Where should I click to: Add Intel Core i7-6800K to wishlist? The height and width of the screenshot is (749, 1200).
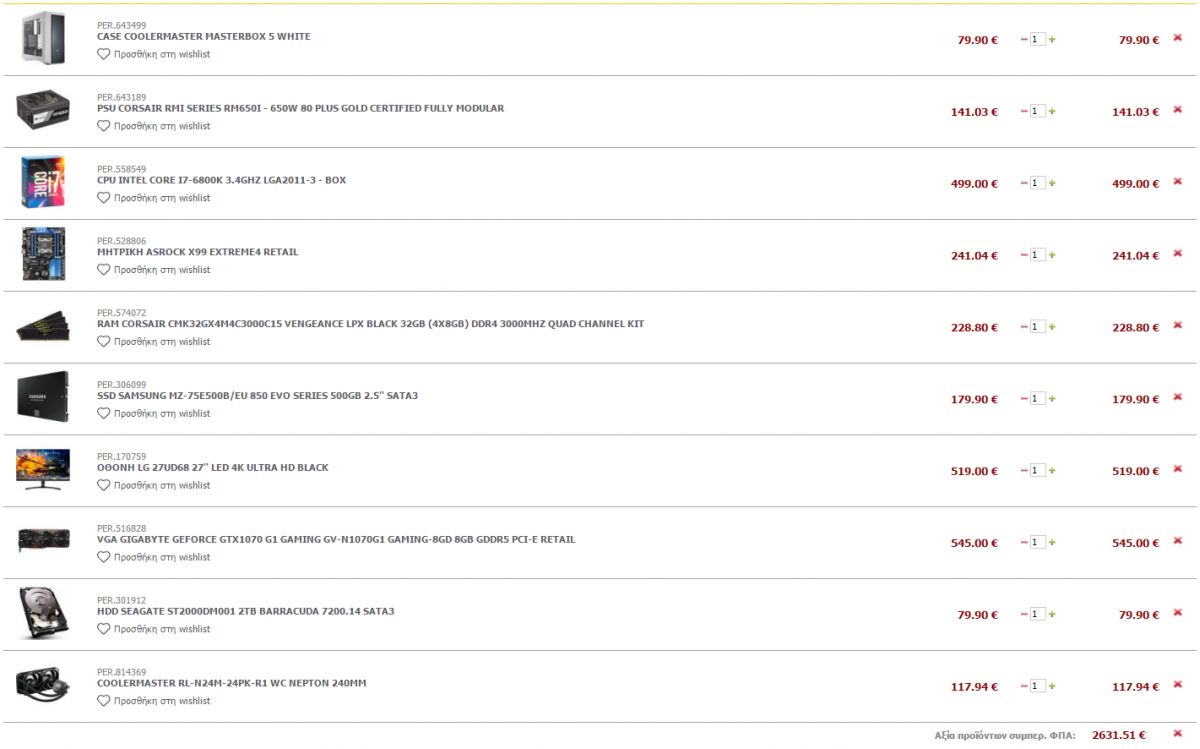154,198
